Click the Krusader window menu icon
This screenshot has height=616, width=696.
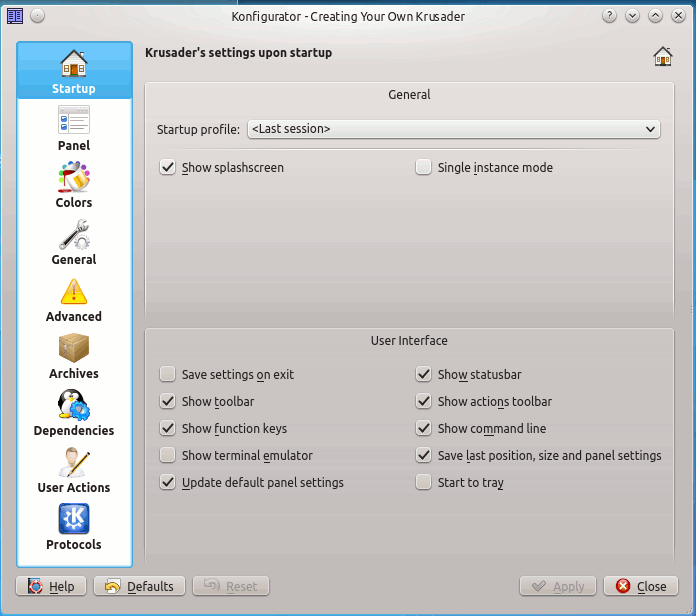tap(15, 16)
